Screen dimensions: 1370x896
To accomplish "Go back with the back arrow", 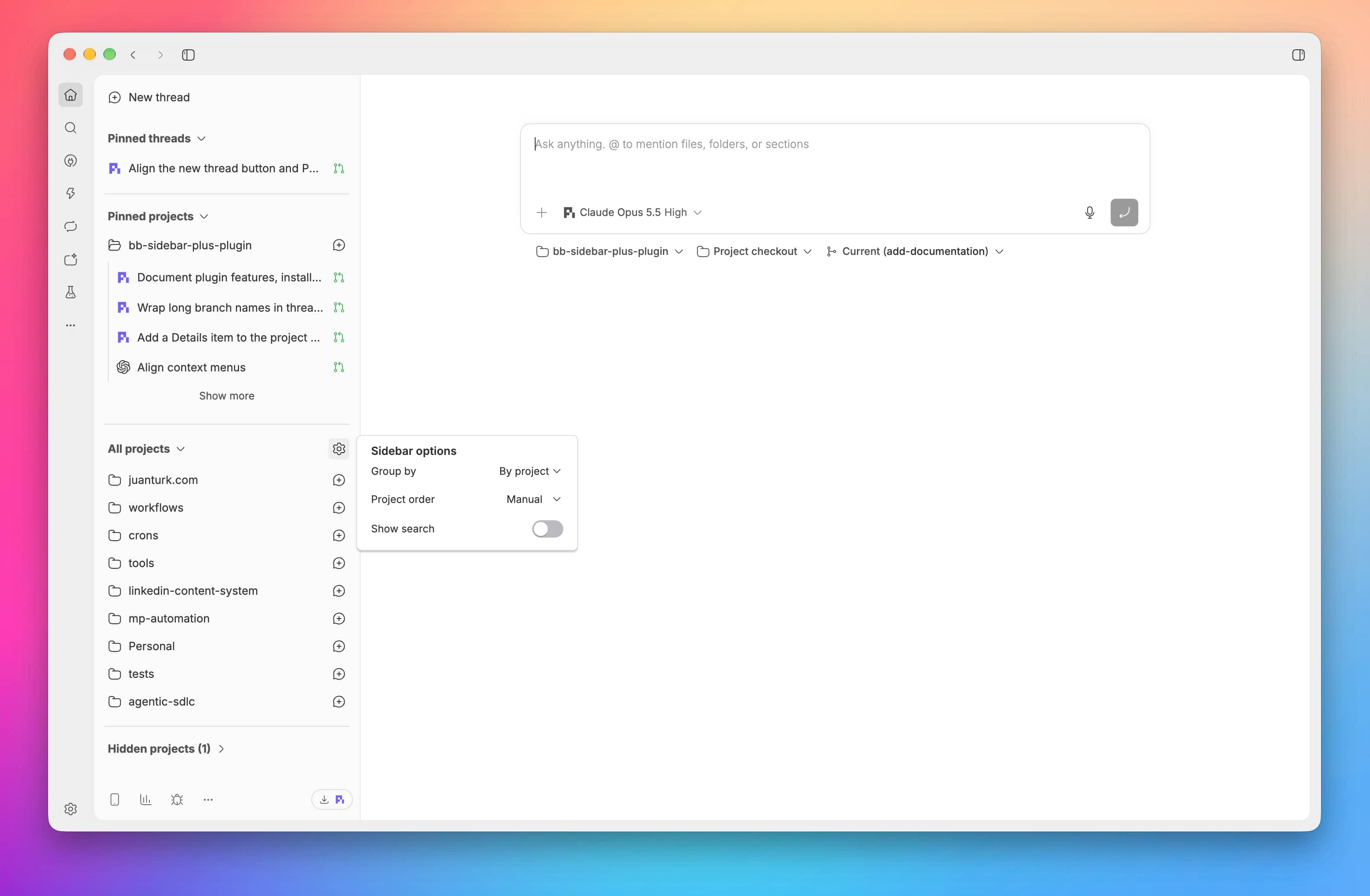I will [x=133, y=55].
